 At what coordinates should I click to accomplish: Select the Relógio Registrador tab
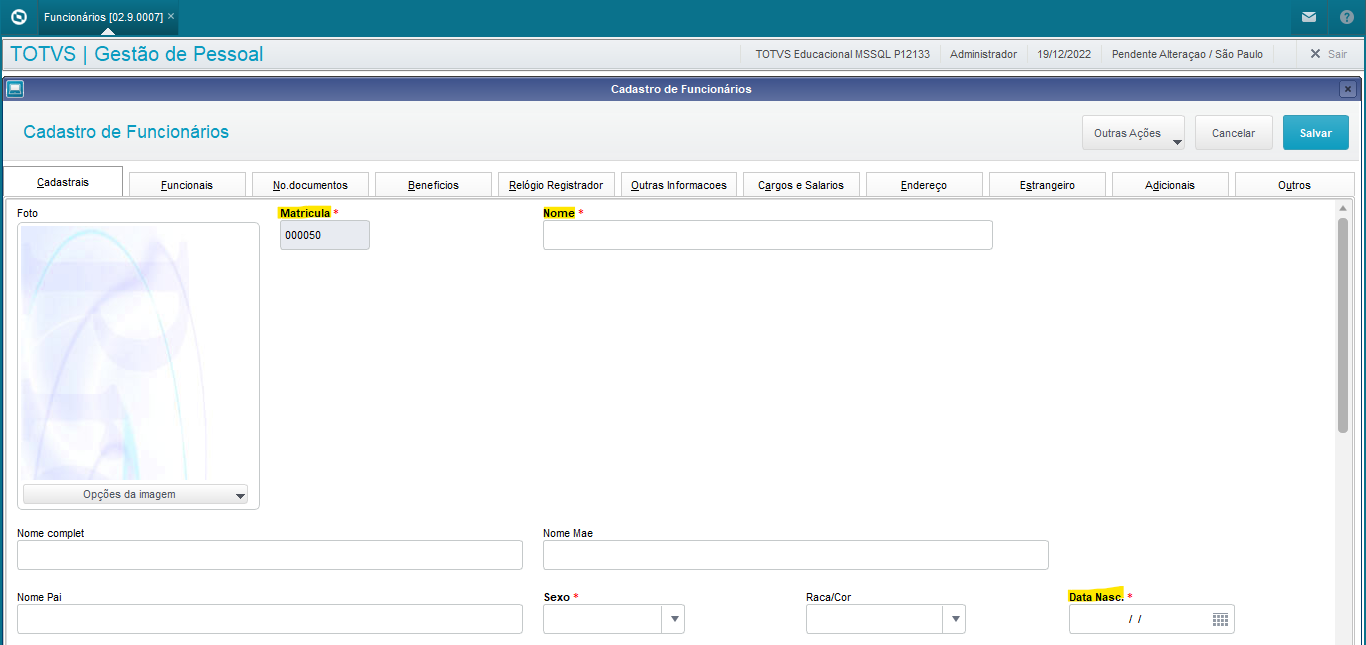click(556, 185)
